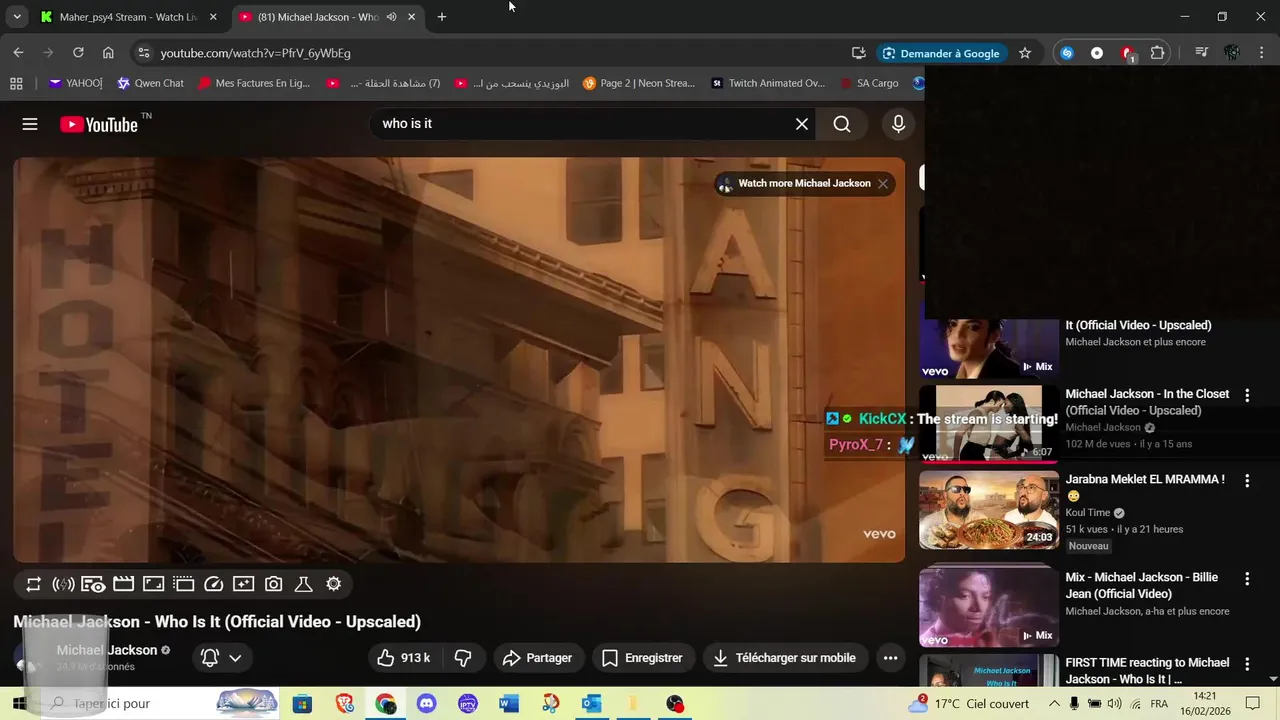Click 'Watch more Michael Jackson' label
The height and width of the screenshot is (720, 1280).
pyautogui.click(x=804, y=184)
